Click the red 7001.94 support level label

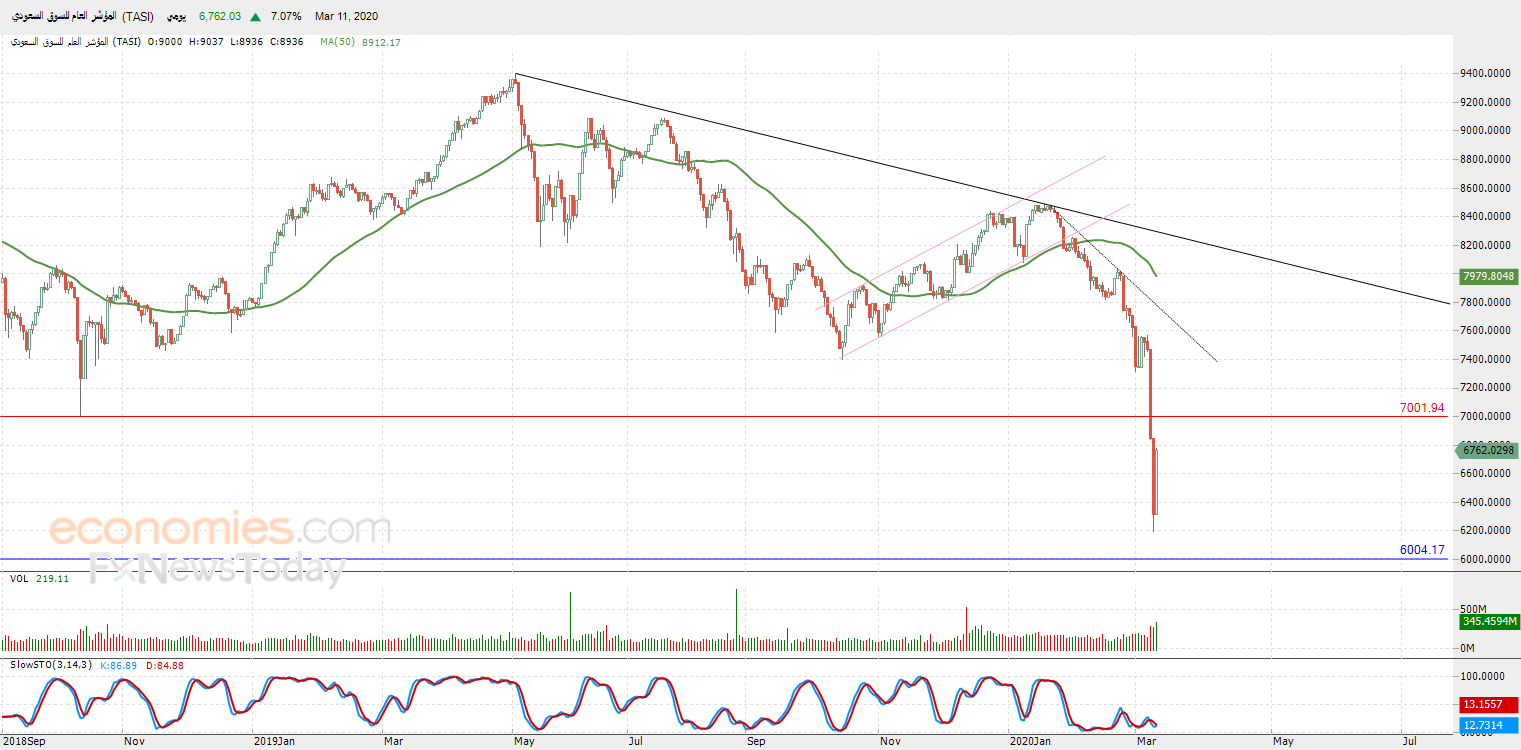coord(1422,408)
